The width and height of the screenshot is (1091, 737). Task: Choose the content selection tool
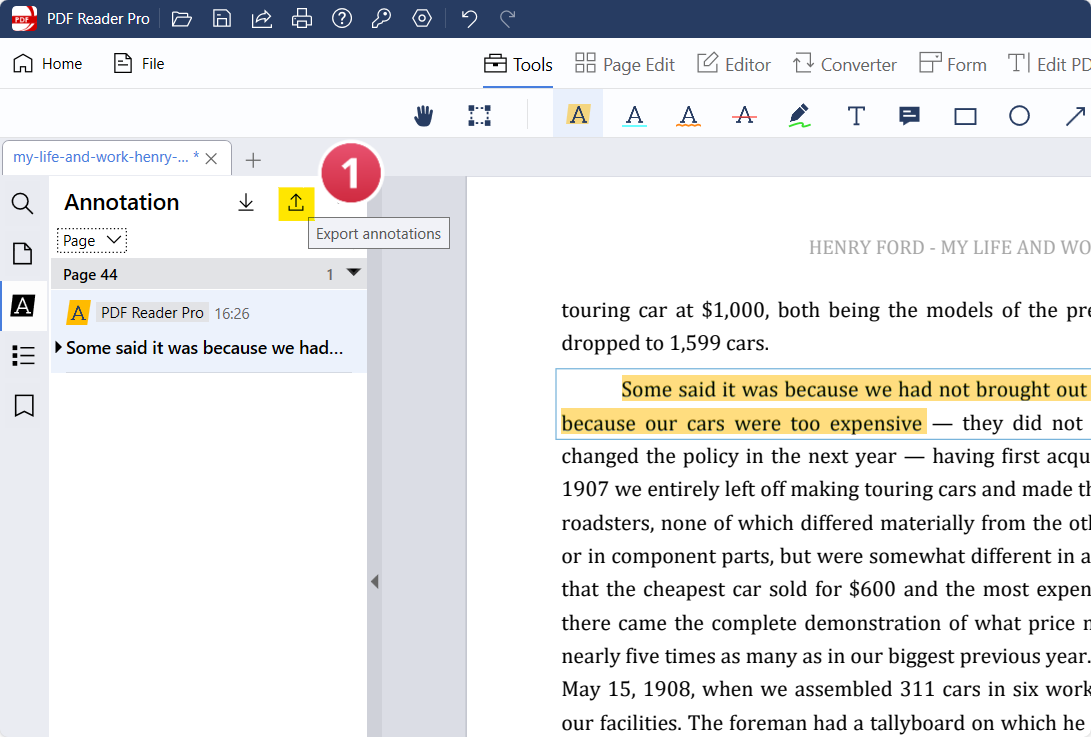[x=479, y=116]
